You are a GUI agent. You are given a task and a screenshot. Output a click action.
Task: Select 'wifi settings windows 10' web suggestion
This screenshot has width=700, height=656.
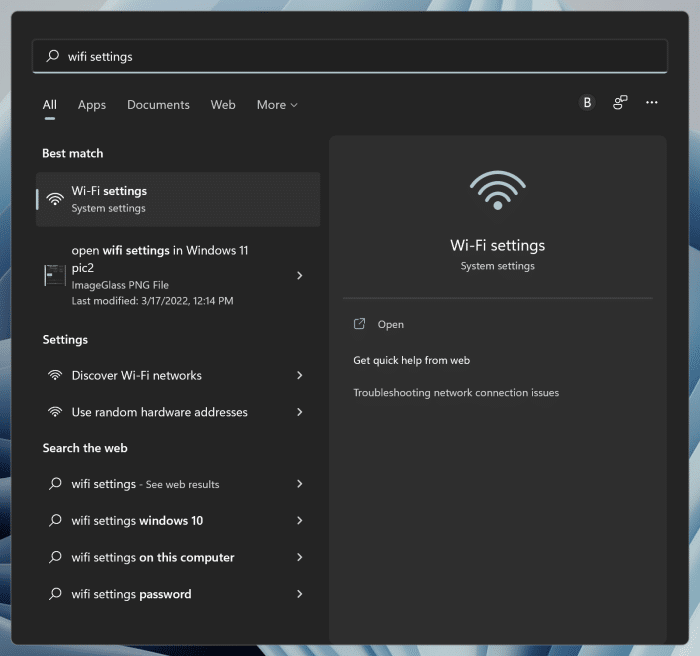pyautogui.click(x=178, y=521)
